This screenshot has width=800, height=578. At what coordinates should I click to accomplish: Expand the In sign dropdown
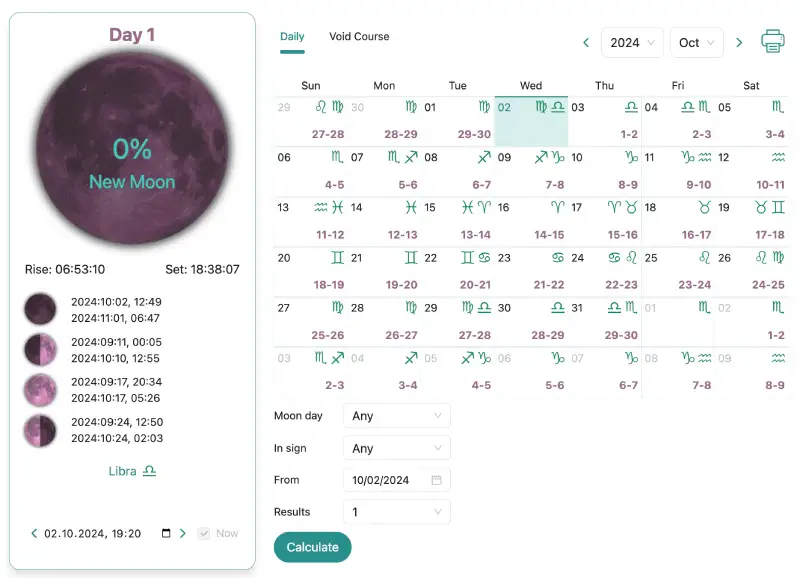(396, 448)
